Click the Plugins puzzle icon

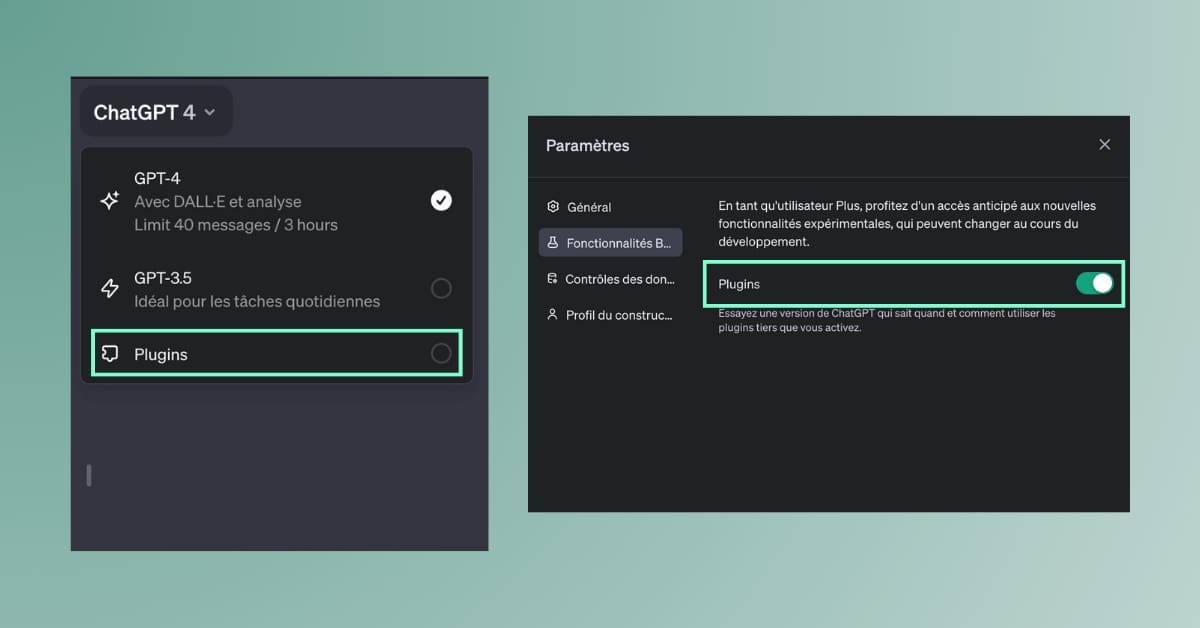coord(110,354)
